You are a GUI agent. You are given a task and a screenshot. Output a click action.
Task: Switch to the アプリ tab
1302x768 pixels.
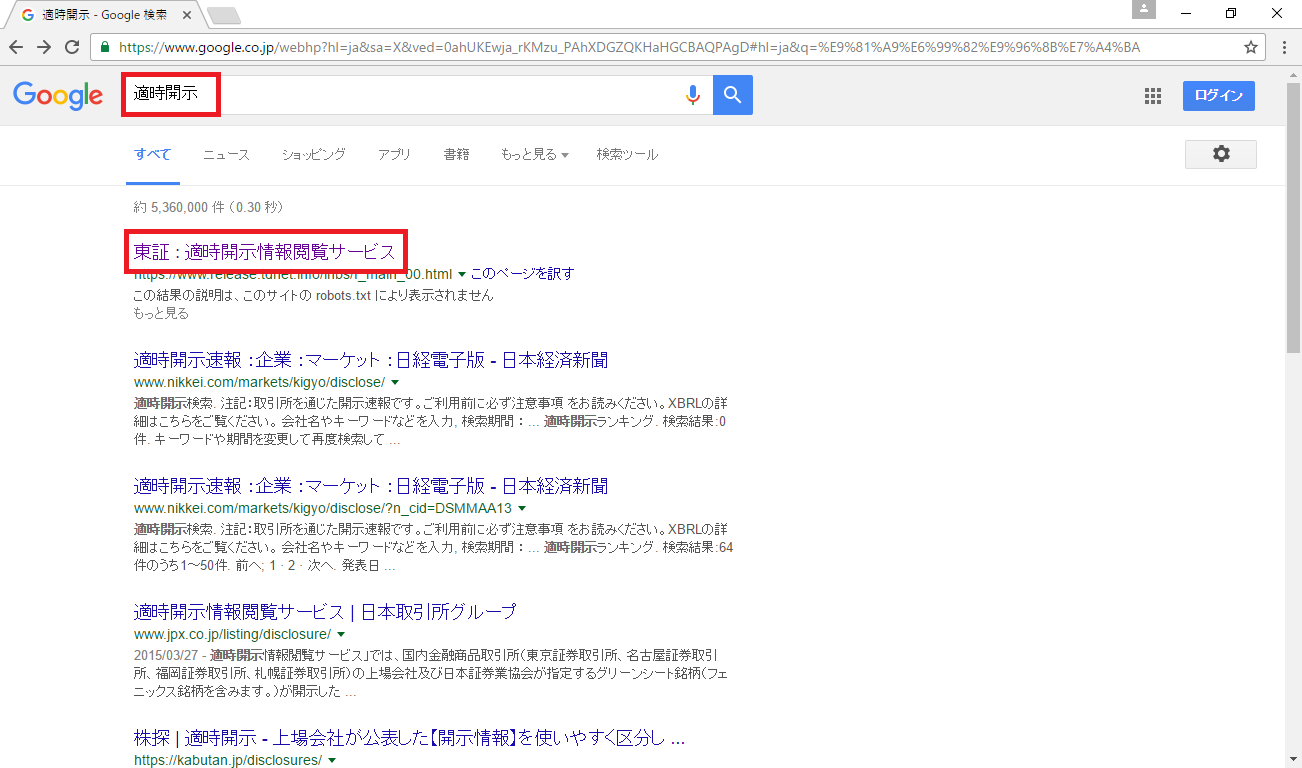point(394,154)
